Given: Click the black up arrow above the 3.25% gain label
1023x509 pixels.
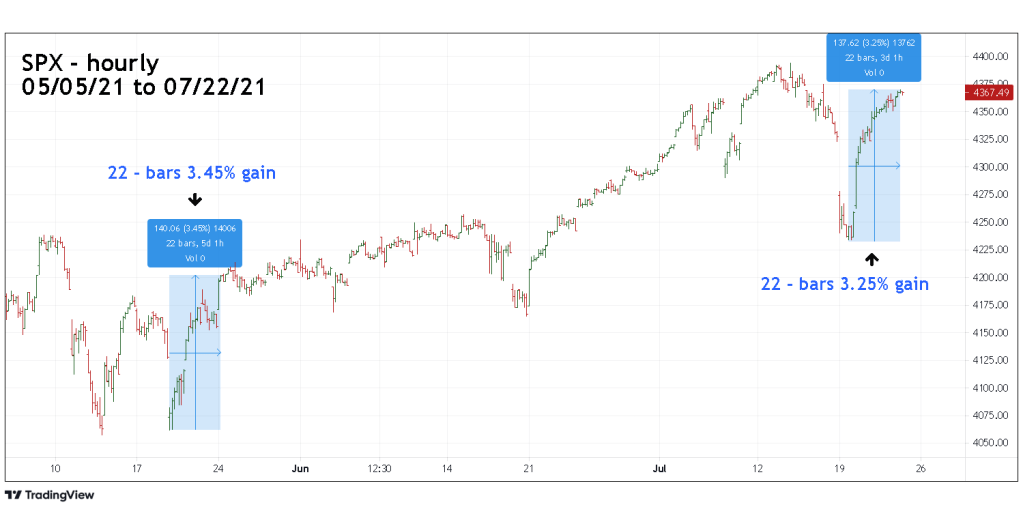Looking at the screenshot, I should click(872, 259).
